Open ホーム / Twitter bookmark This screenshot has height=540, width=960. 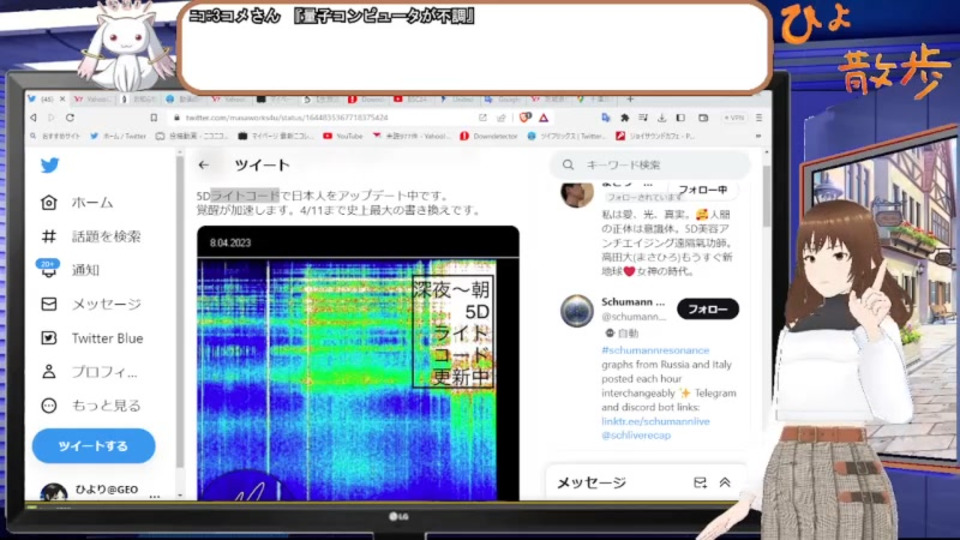point(118,136)
